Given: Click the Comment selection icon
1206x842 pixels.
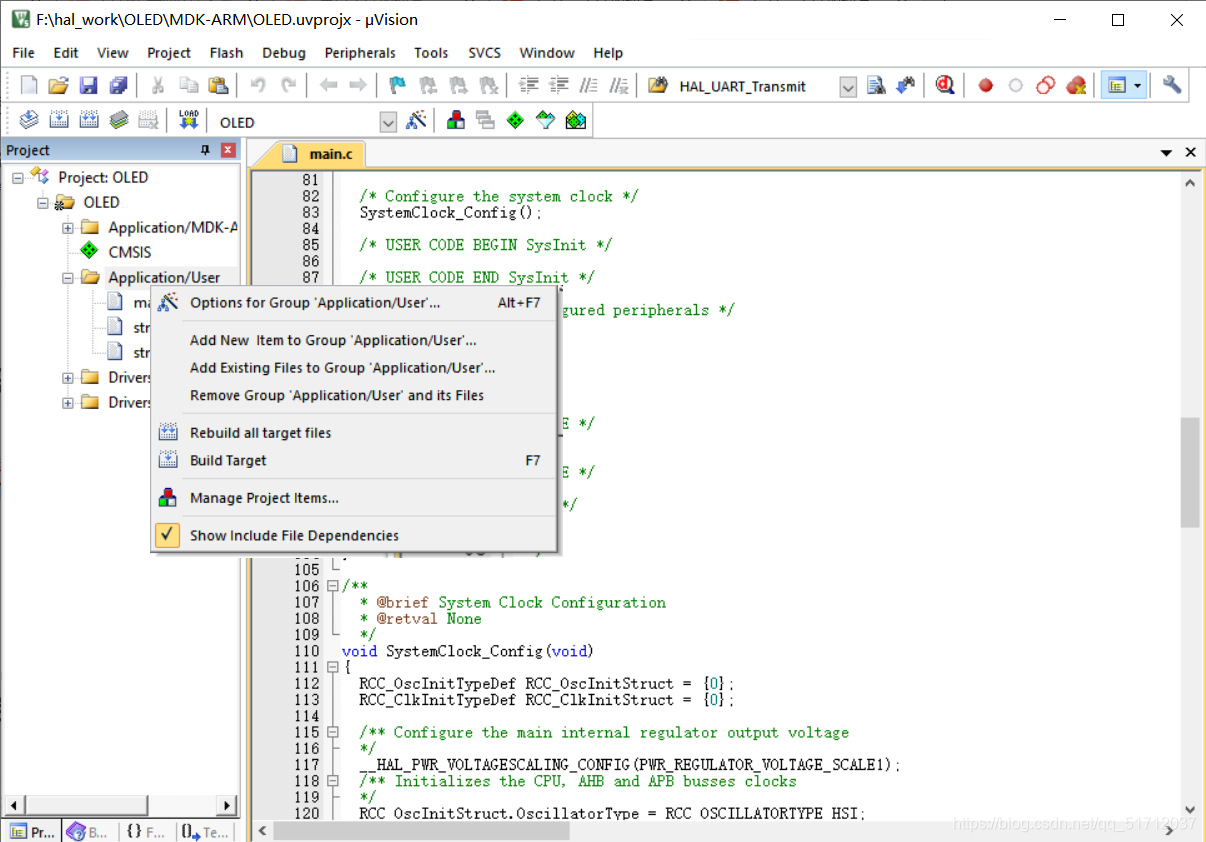Looking at the screenshot, I should tap(590, 86).
